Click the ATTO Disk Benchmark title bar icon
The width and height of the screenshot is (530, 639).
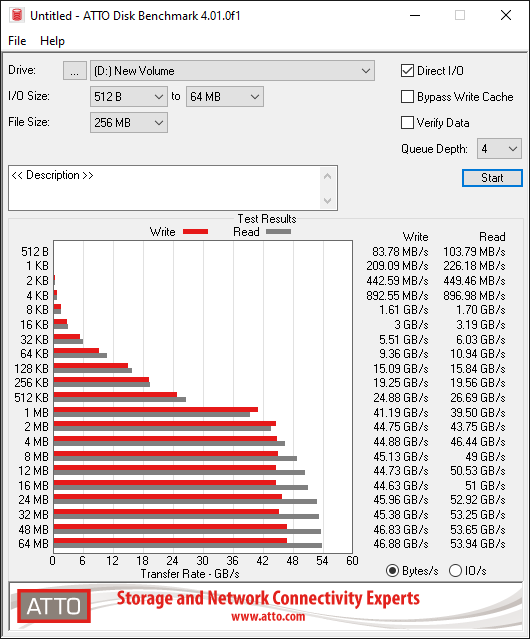17,15
